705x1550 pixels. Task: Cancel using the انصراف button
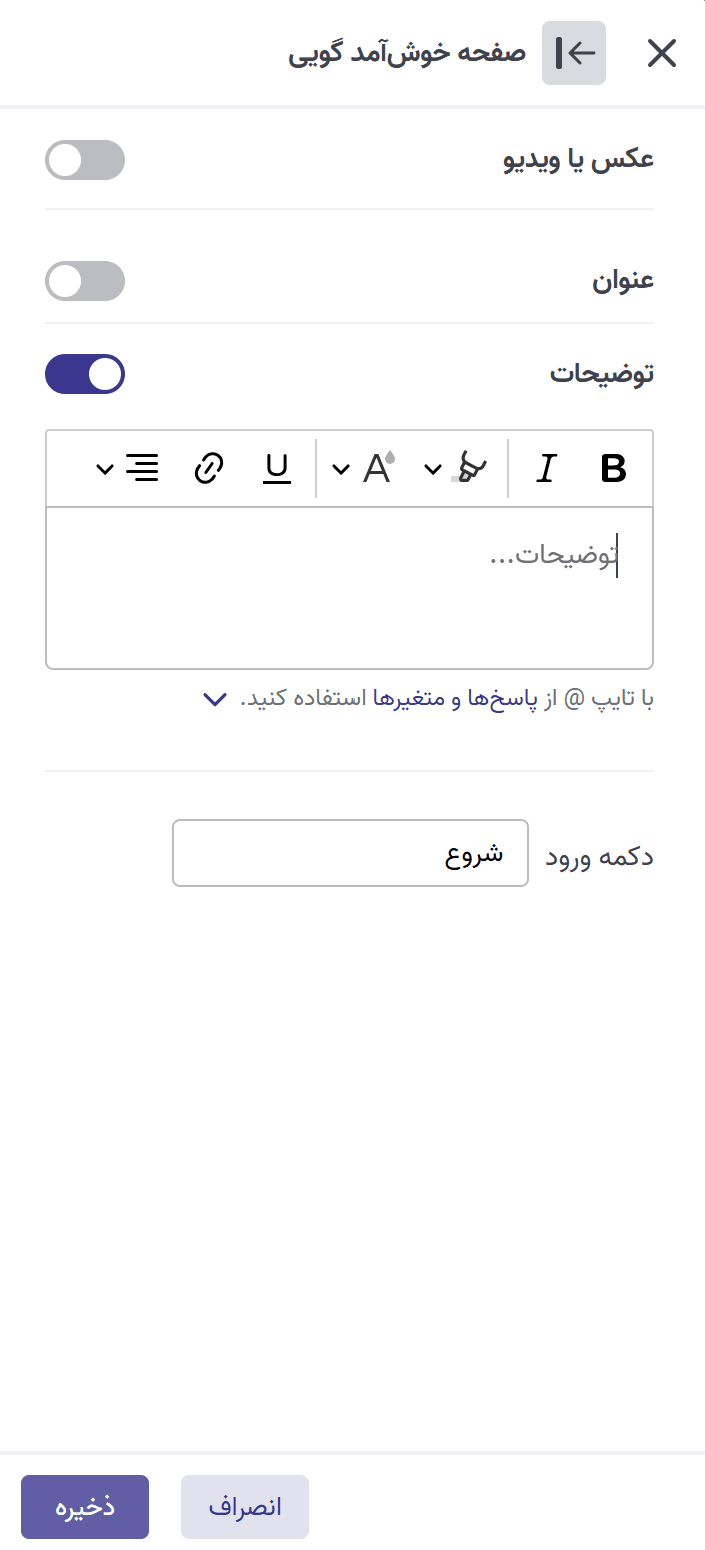pyautogui.click(x=244, y=1507)
